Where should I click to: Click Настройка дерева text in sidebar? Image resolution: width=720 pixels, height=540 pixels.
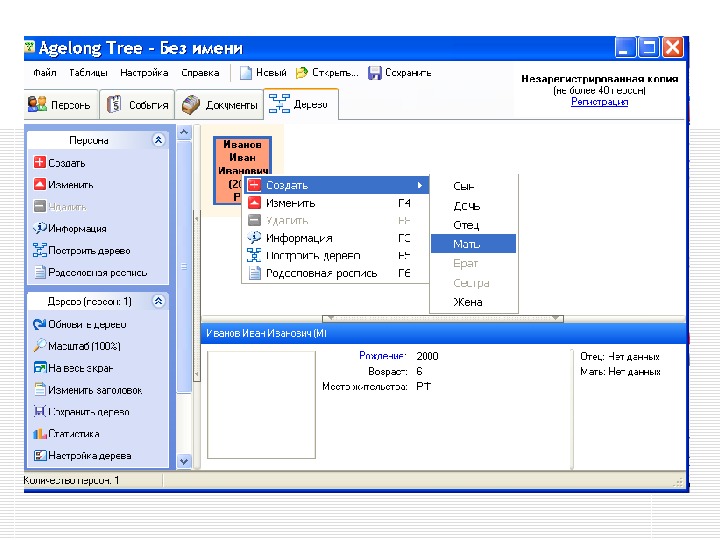(x=90, y=455)
